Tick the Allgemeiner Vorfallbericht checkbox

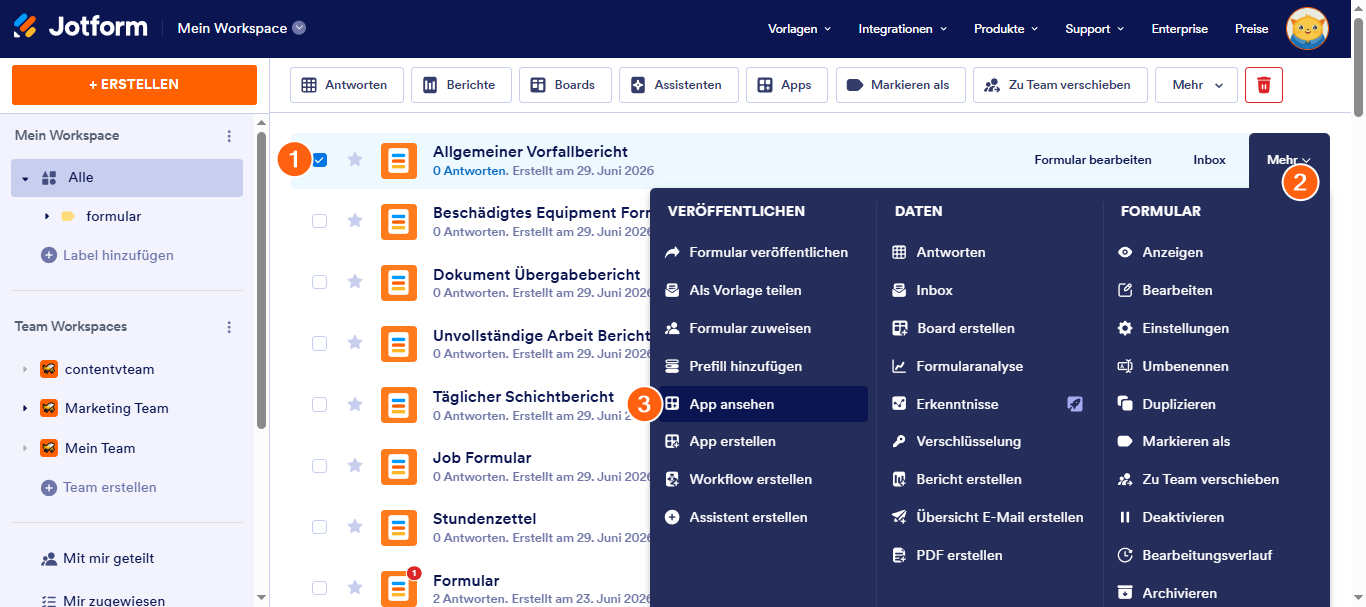320,160
